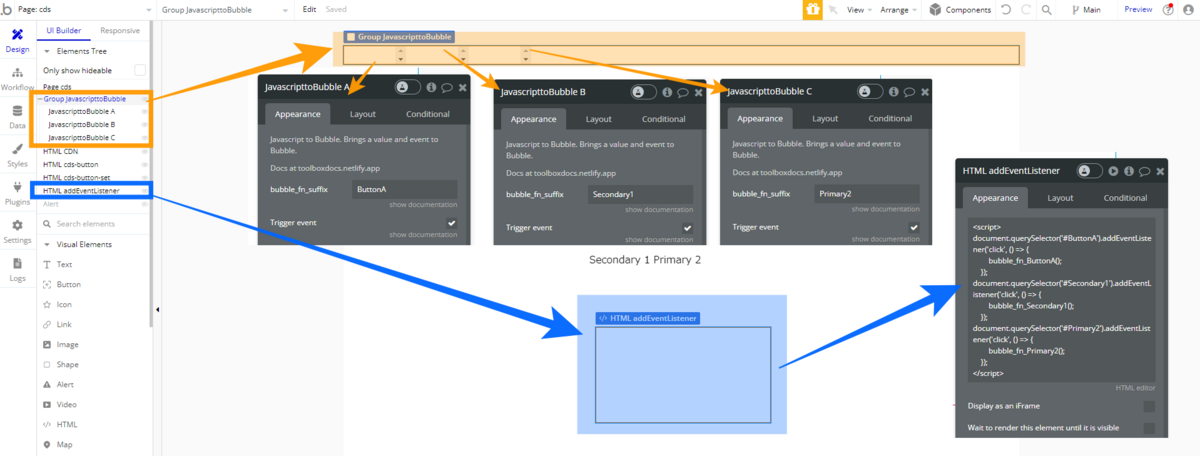Viewport: 1200px width, 456px height.
Task: Uncheck Trigger event on JavascripttoBubble B
Action: point(687,228)
